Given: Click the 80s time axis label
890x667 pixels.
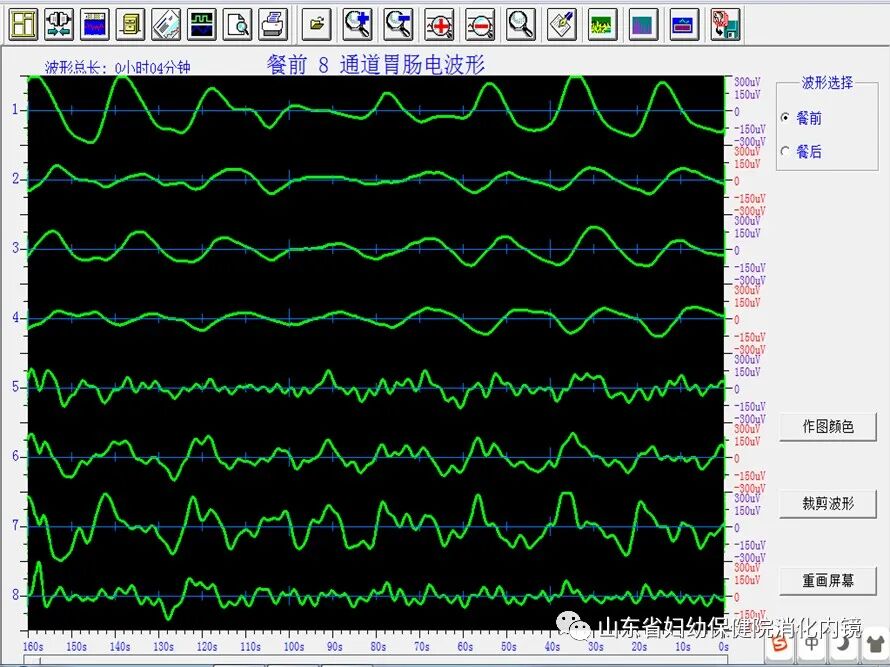Looking at the screenshot, I should pos(378,647).
